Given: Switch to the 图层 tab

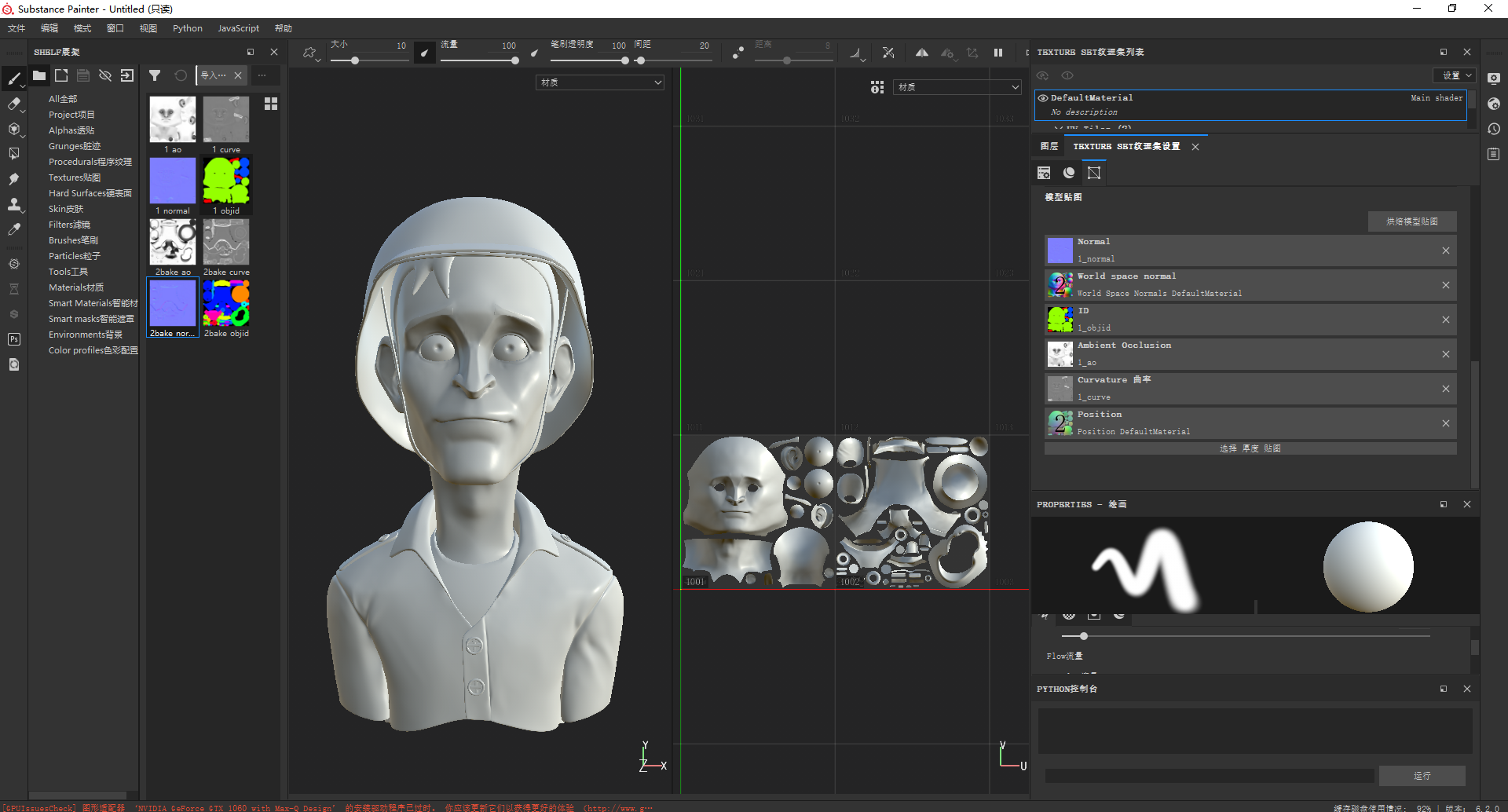Looking at the screenshot, I should point(1049,147).
